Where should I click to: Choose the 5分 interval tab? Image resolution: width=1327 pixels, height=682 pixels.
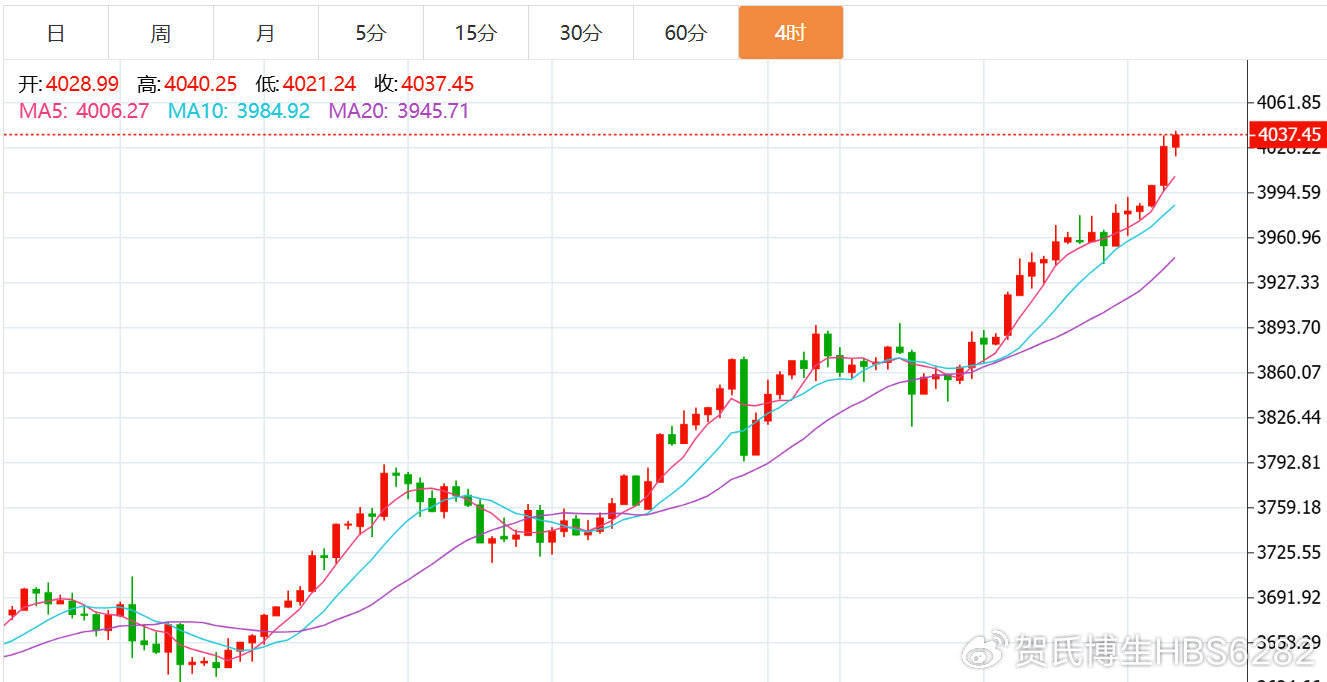click(370, 33)
